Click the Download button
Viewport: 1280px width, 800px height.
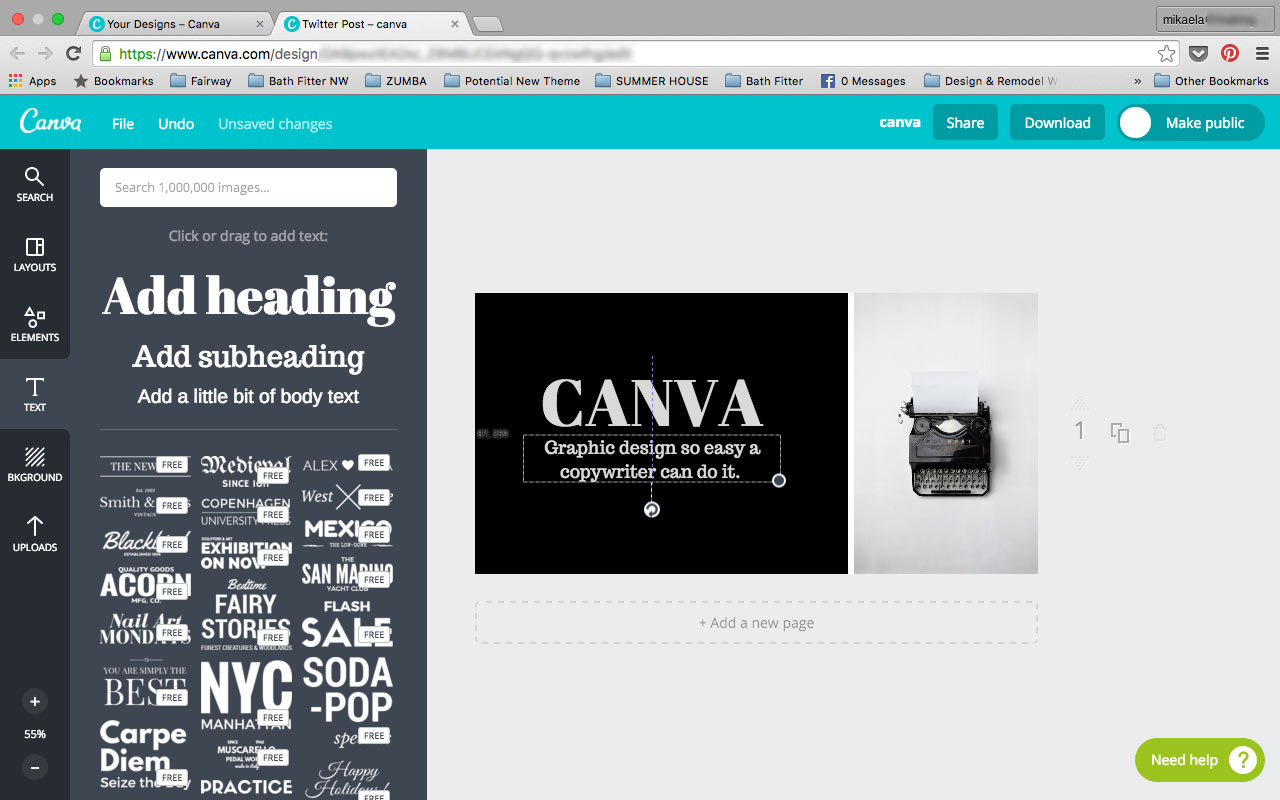point(1057,123)
